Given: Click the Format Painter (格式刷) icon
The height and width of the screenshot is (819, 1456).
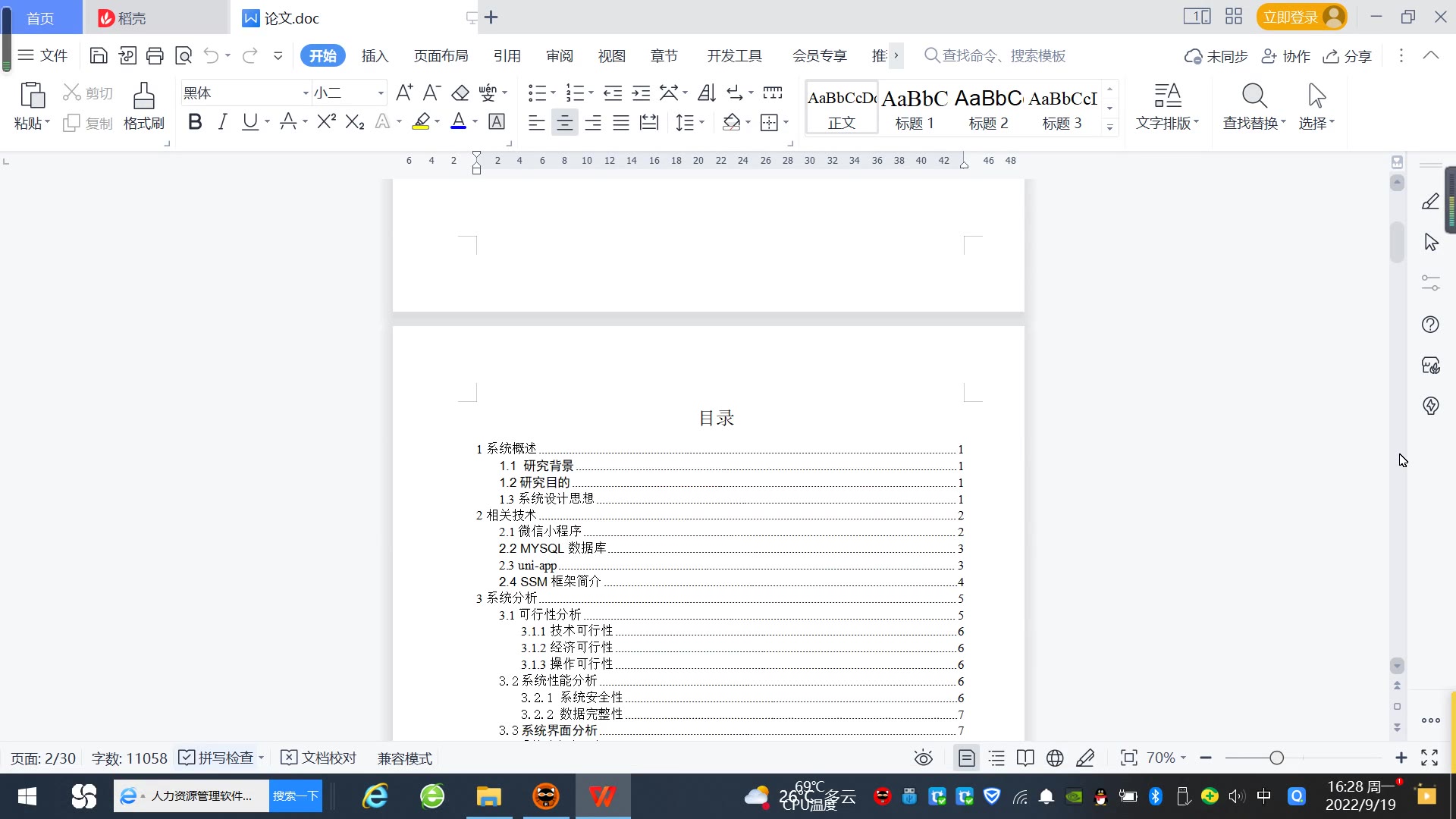Looking at the screenshot, I should click(x=143, y=105).
